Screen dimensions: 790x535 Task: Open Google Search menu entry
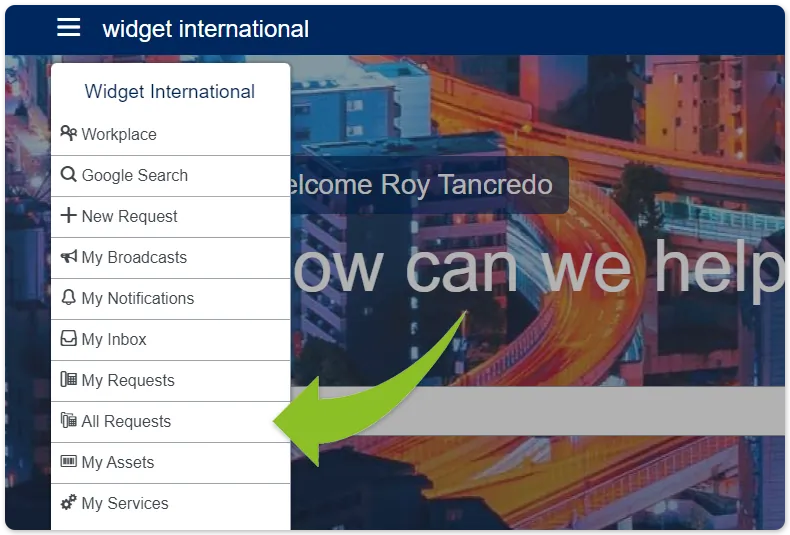170,176
